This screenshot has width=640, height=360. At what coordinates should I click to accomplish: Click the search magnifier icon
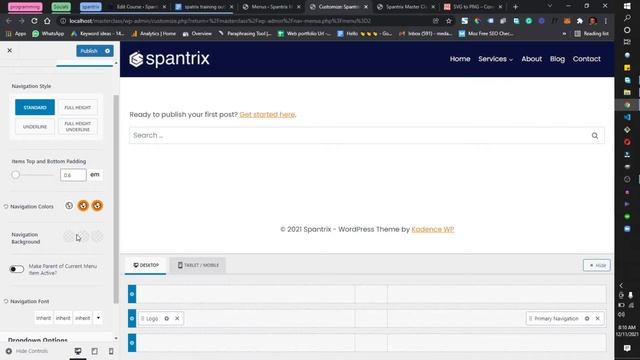pos(595,136)
